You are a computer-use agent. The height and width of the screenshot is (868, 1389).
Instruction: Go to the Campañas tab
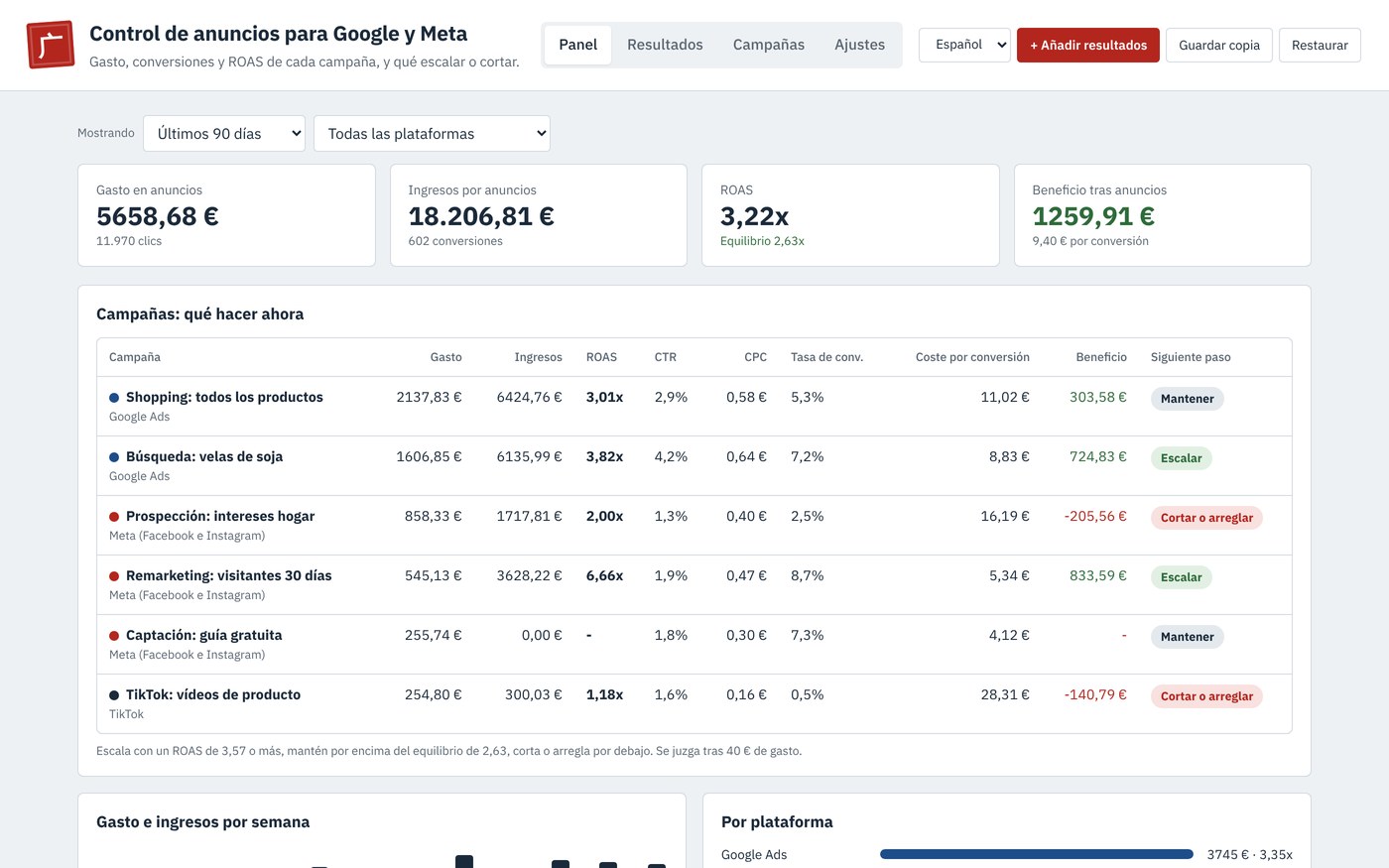[769, 45]
